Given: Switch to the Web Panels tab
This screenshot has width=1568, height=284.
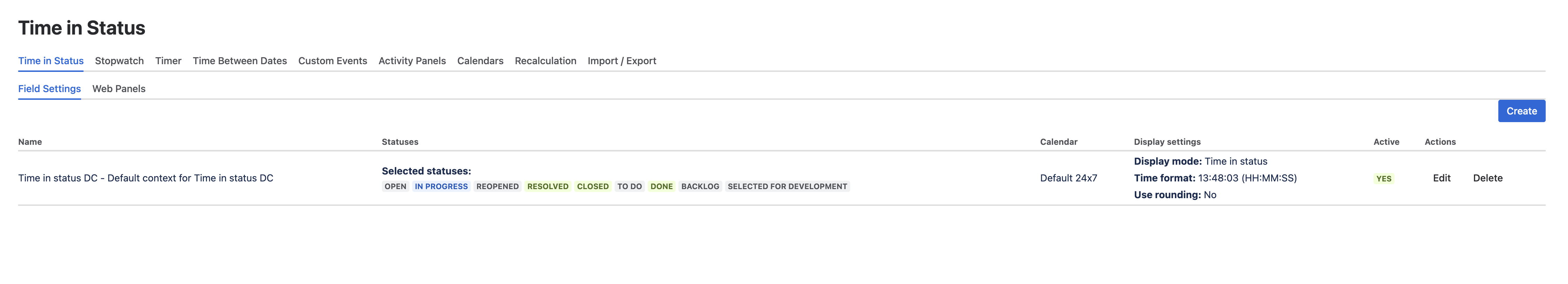Looking at the screenshot, I should [119, 88].
